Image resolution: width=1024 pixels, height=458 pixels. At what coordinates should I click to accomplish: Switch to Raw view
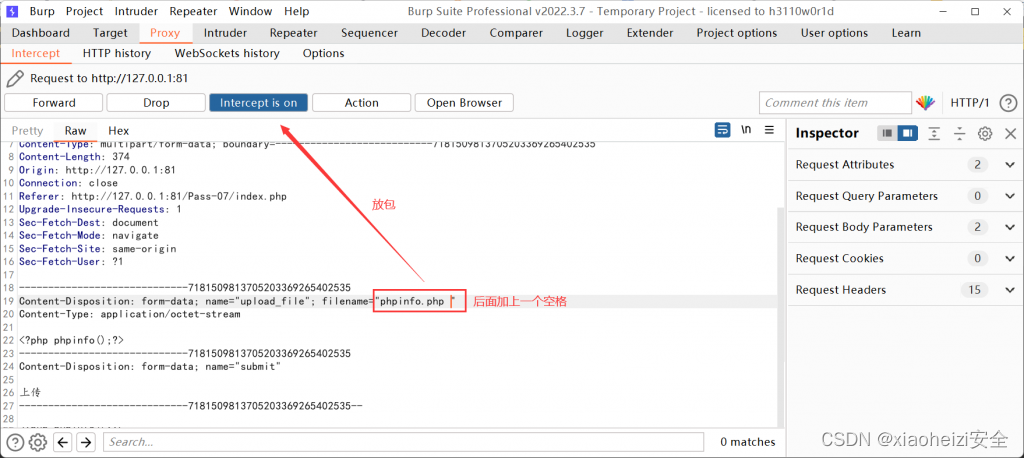tap(76, 131)
